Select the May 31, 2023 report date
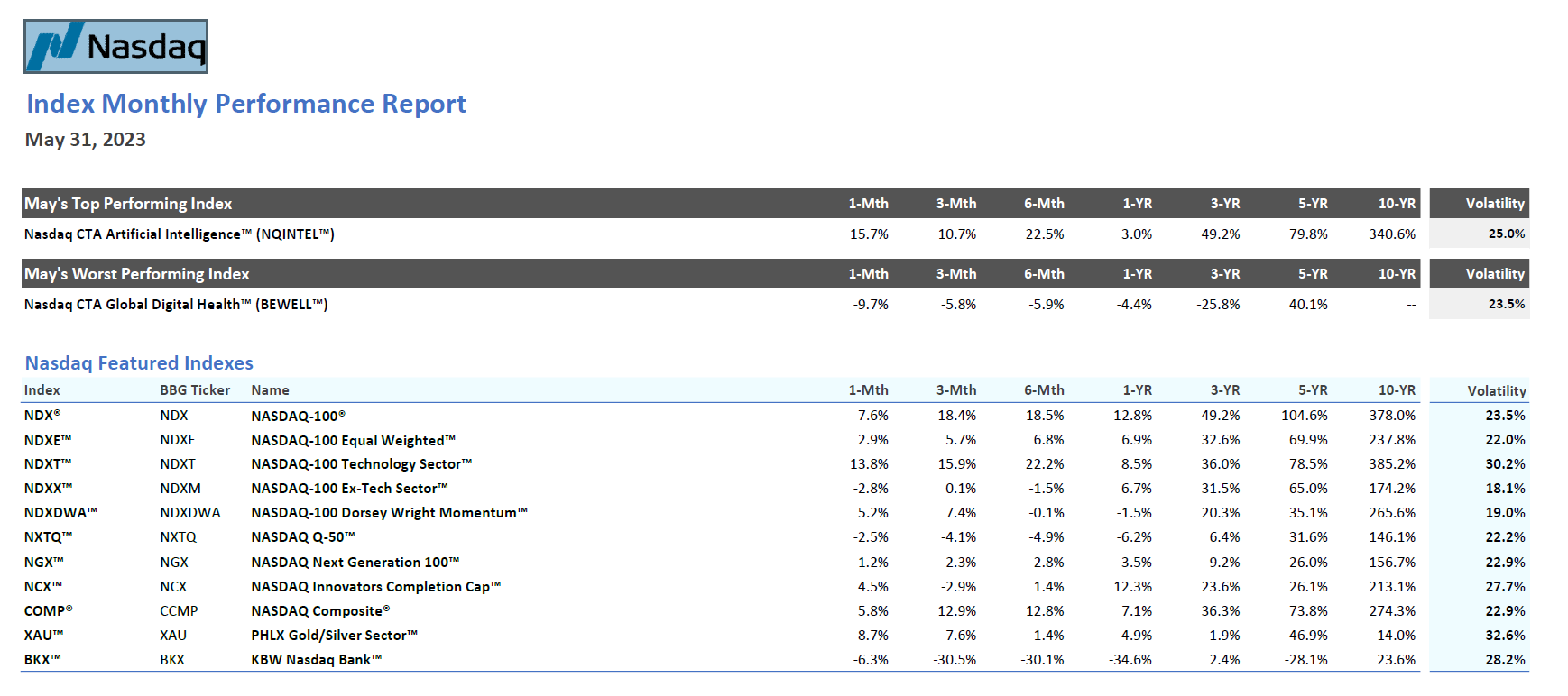 coord(86,140)
